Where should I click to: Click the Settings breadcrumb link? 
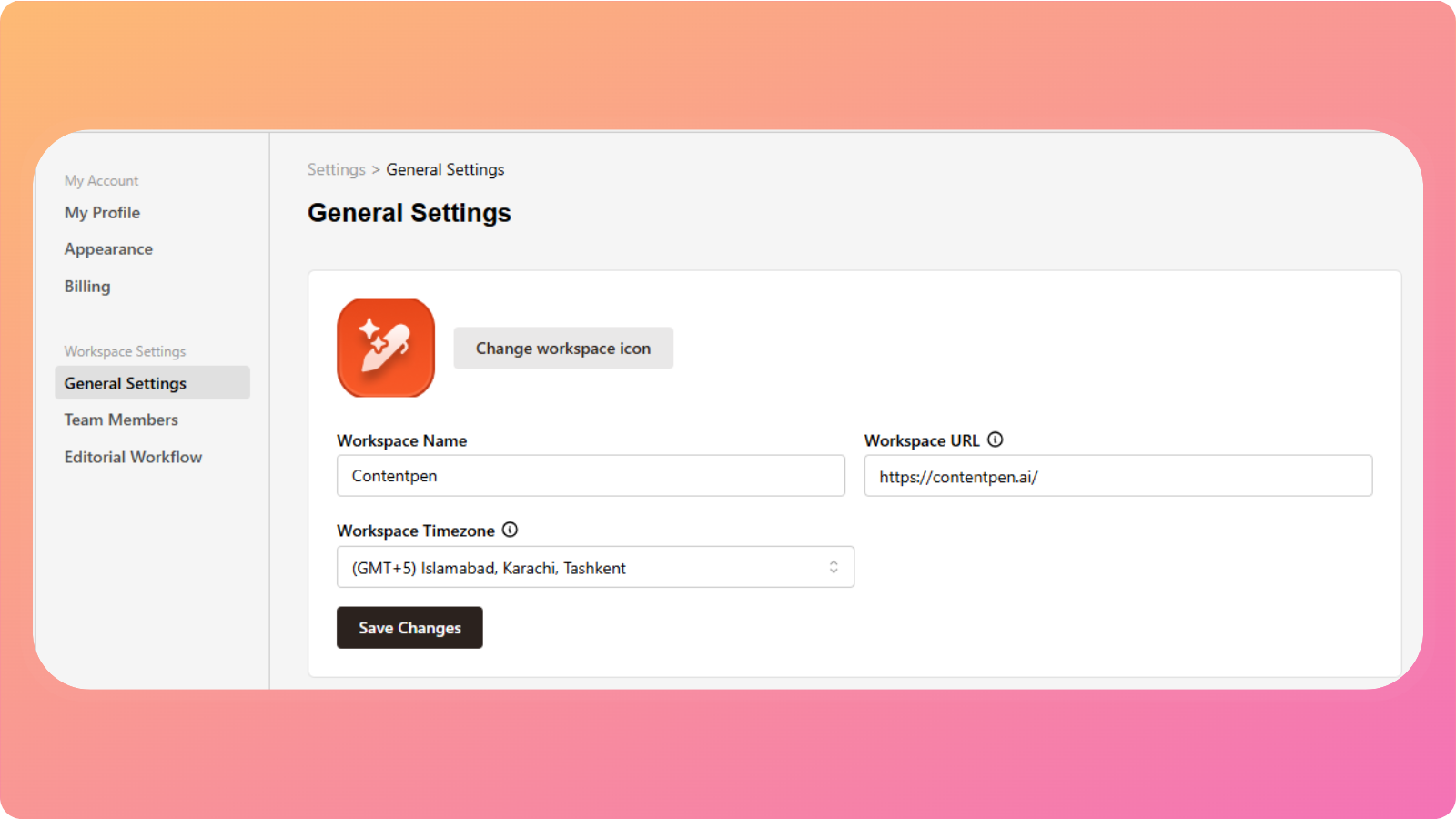pos(336,169)
